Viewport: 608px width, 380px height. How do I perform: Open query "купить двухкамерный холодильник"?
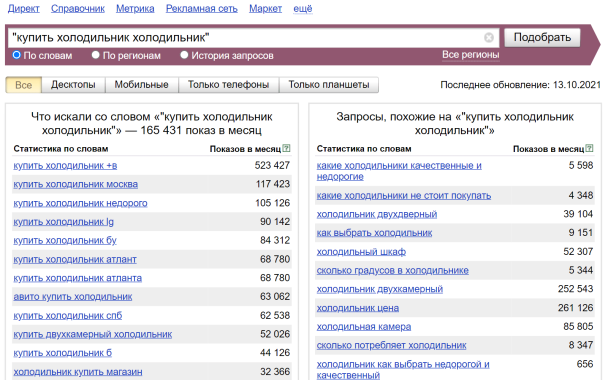pyautogui.click(x=93, y=334)
